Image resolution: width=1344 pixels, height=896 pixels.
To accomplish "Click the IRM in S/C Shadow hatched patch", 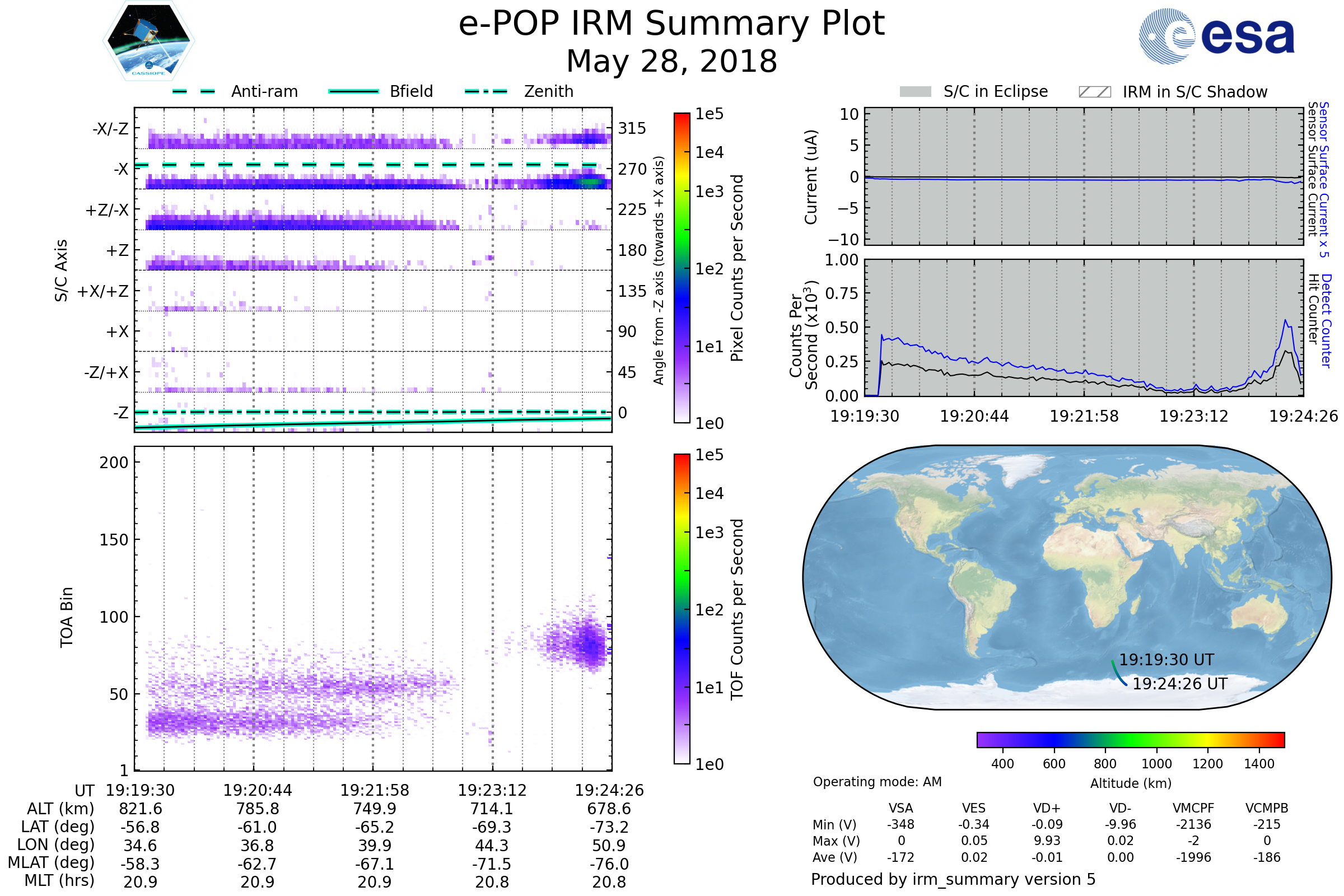I will (x=1094, y=92).
